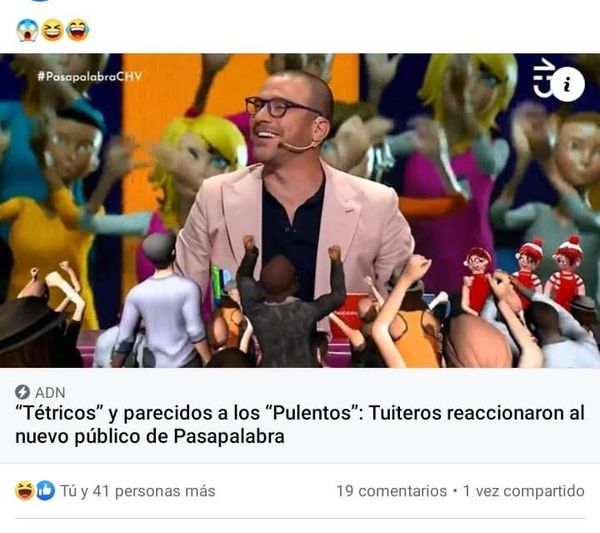
Task: Click the animated figure with raised fists
Action: [290, 302]
